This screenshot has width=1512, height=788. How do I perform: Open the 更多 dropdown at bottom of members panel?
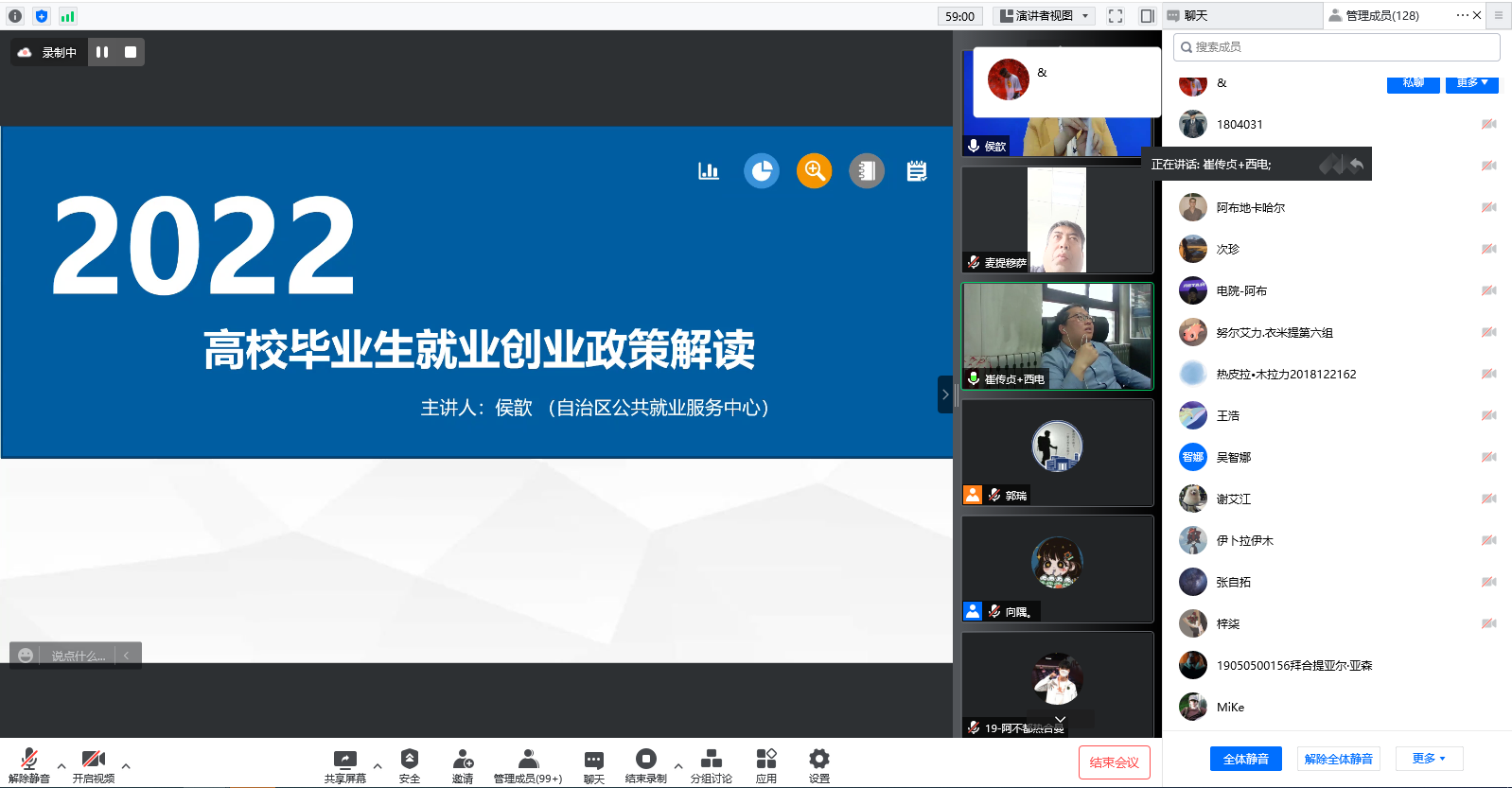click(x=1429, y=759)
